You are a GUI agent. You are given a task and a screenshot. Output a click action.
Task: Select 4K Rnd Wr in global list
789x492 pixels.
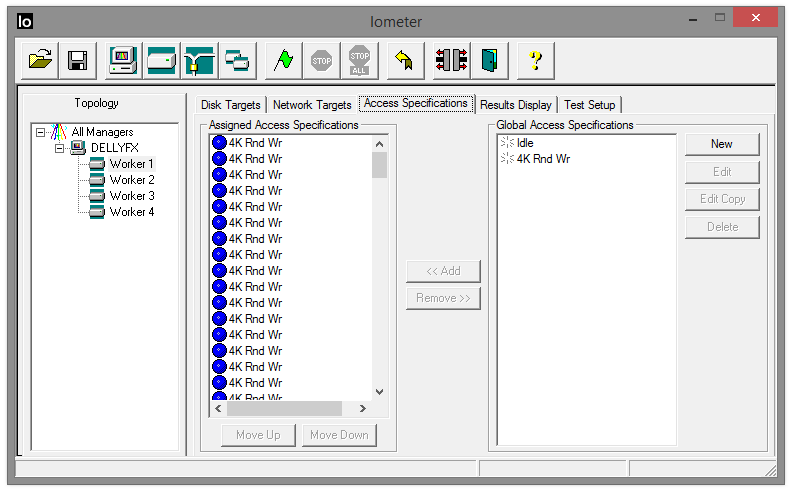543,159
